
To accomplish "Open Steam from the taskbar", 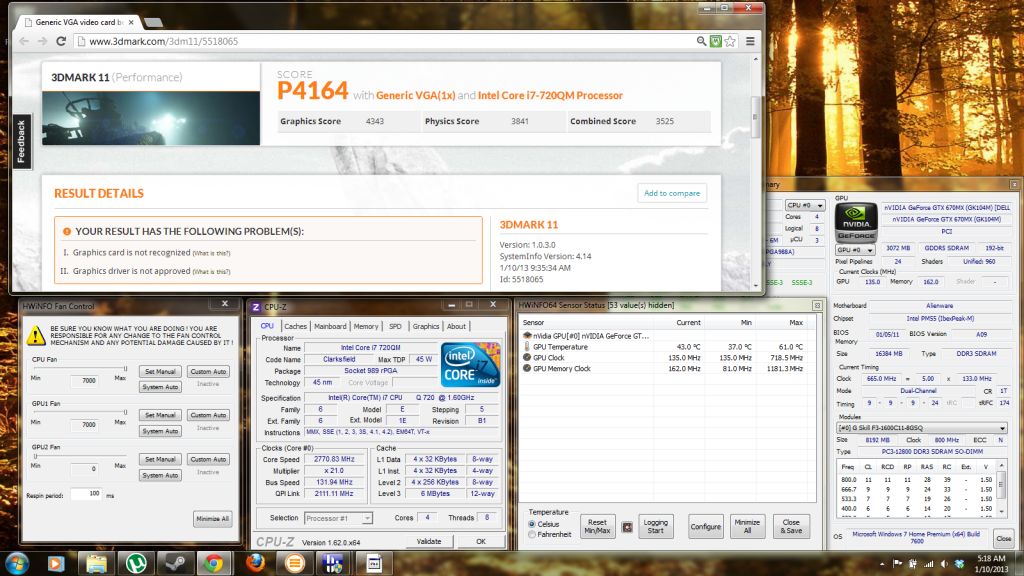I will click(175, 563).
